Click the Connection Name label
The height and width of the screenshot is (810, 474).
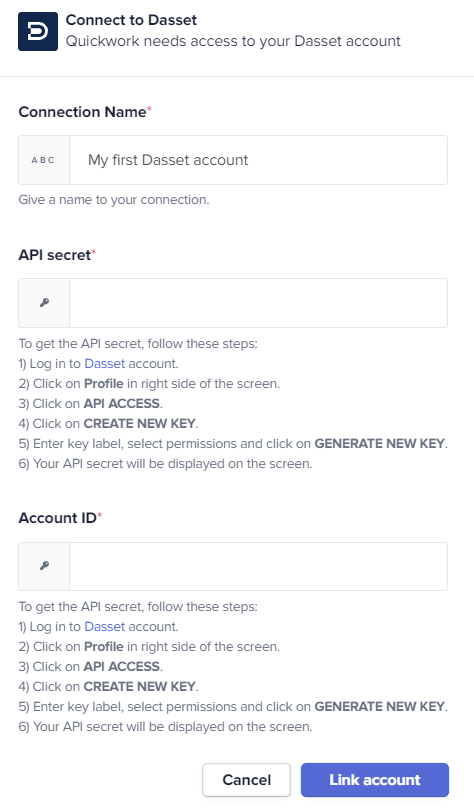point(83,112)
